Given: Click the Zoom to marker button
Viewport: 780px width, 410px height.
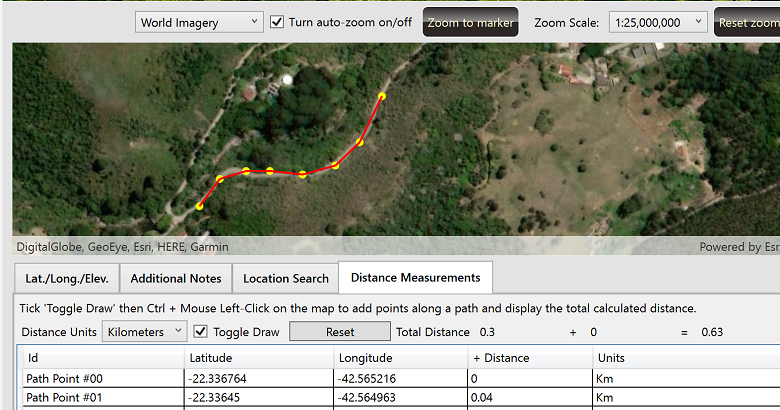Looking at the screenshot, I should [x=471, y=22].
